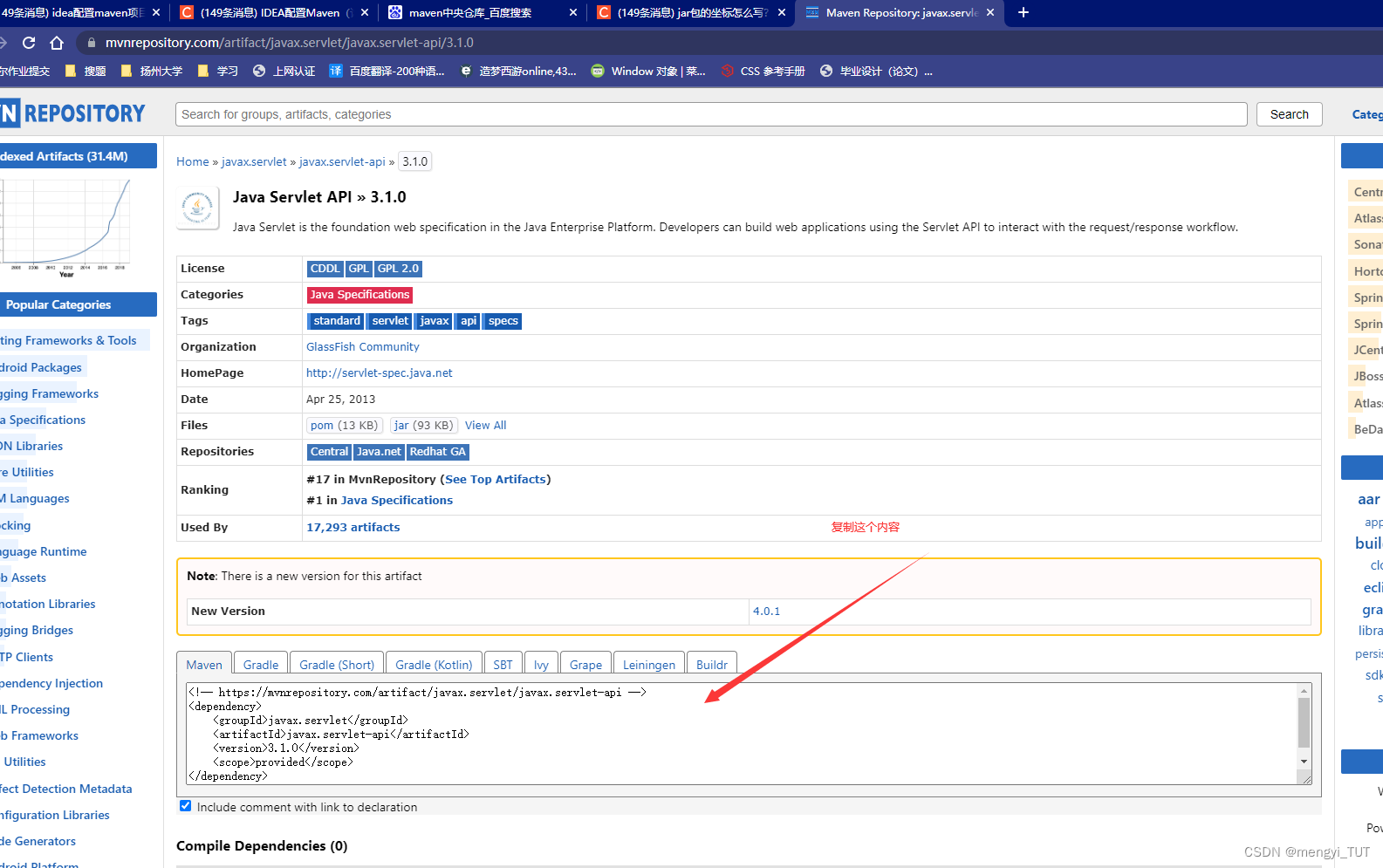The image size is (1383, 868).
Task: Click the MVN Repository logo
Action: pos(73,113)
